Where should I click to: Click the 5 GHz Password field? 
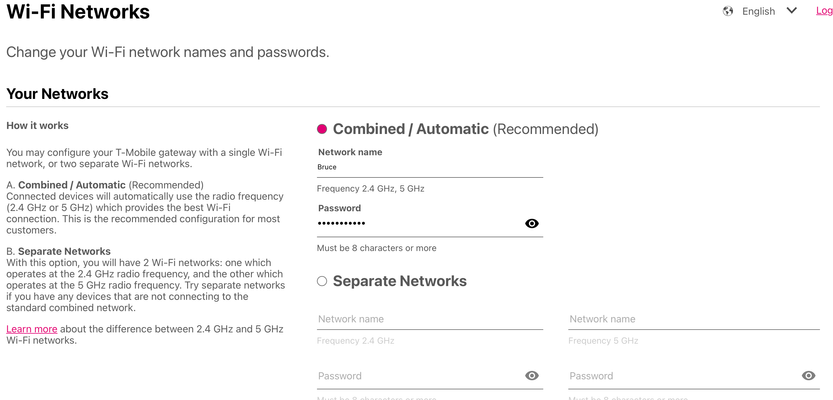(684, 376)
